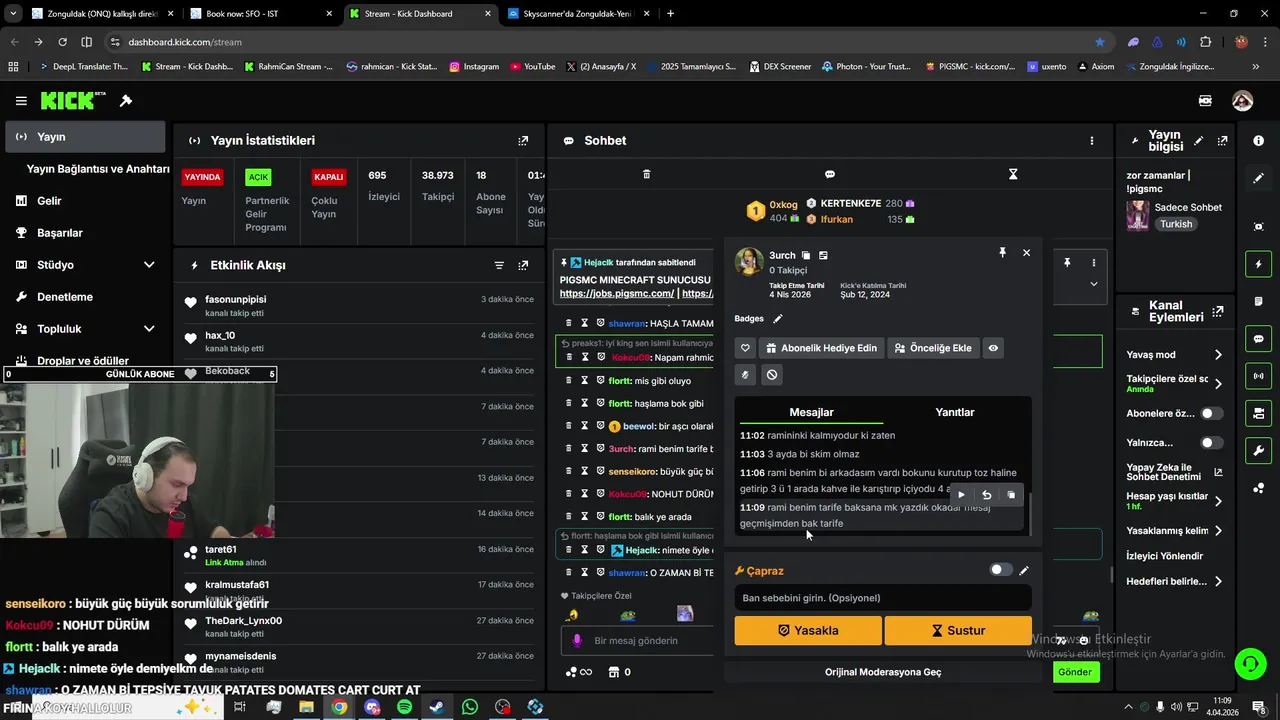The height and width of the screenshot is (720, 1280).
Task: Pop out the Kanal Eylemleri panel
Action: pyautogui.click(x=1217, y=312)
